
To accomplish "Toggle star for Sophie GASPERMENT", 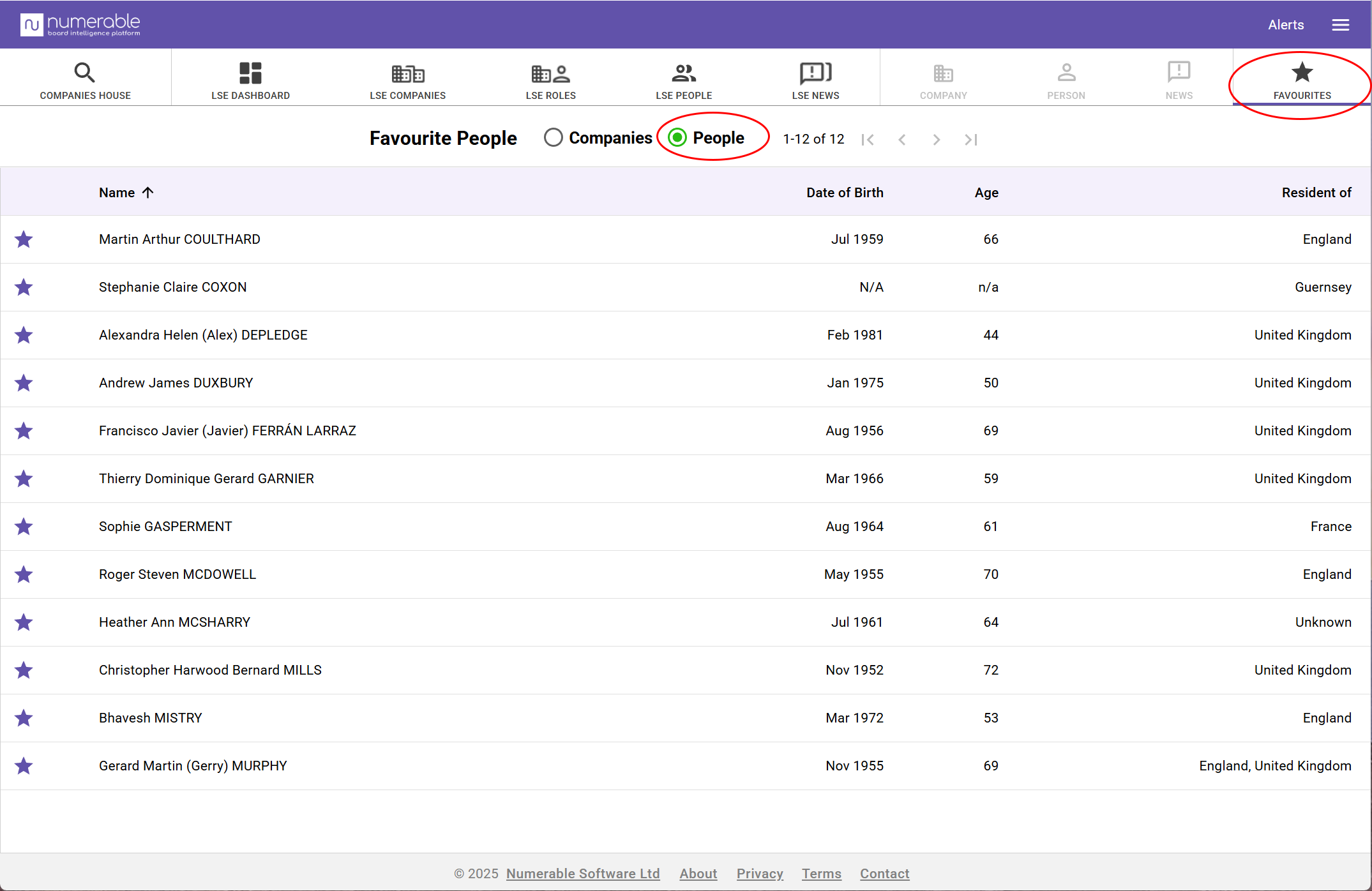I will coord(24,527).
